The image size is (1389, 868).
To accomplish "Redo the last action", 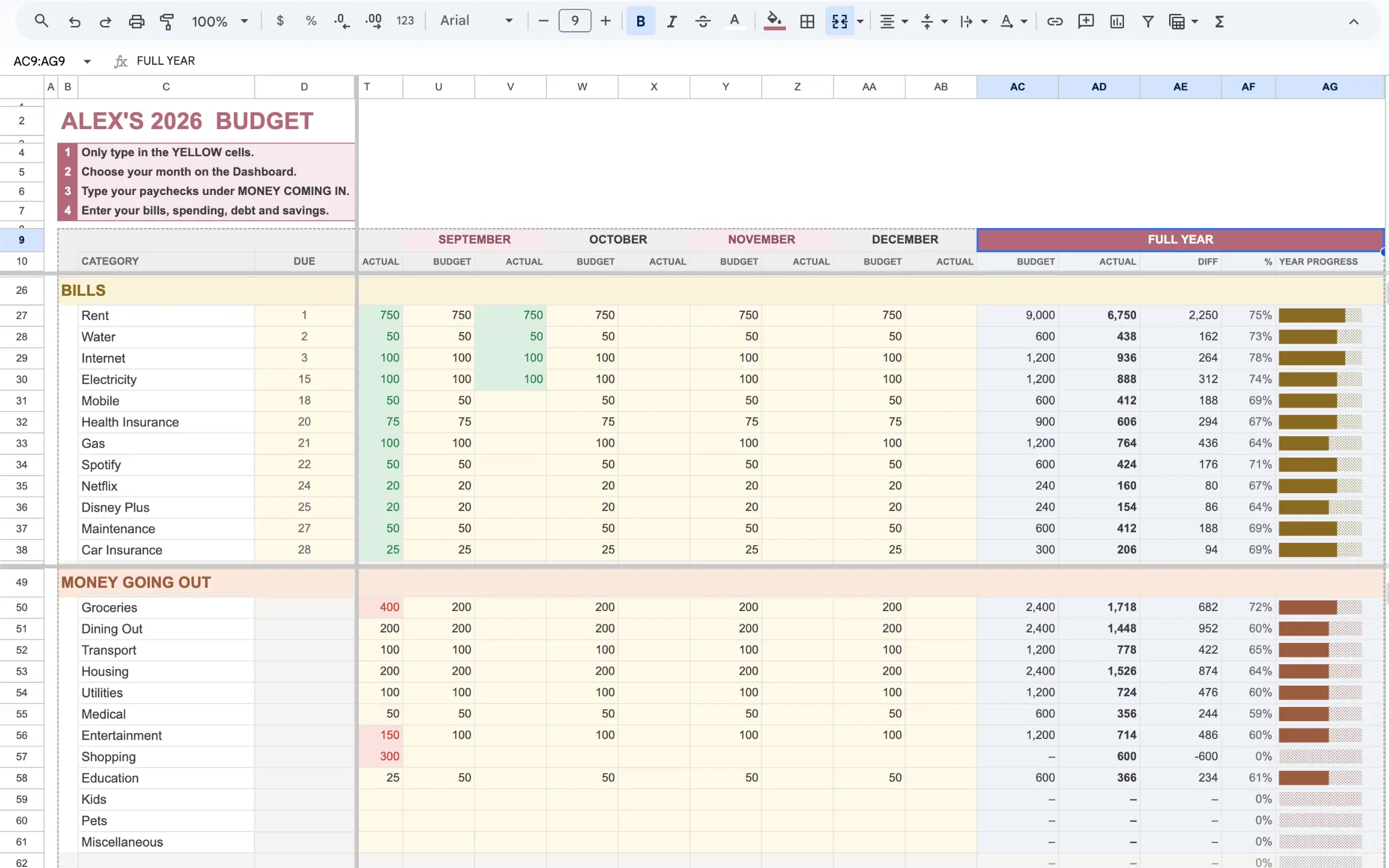I will 105,21.
